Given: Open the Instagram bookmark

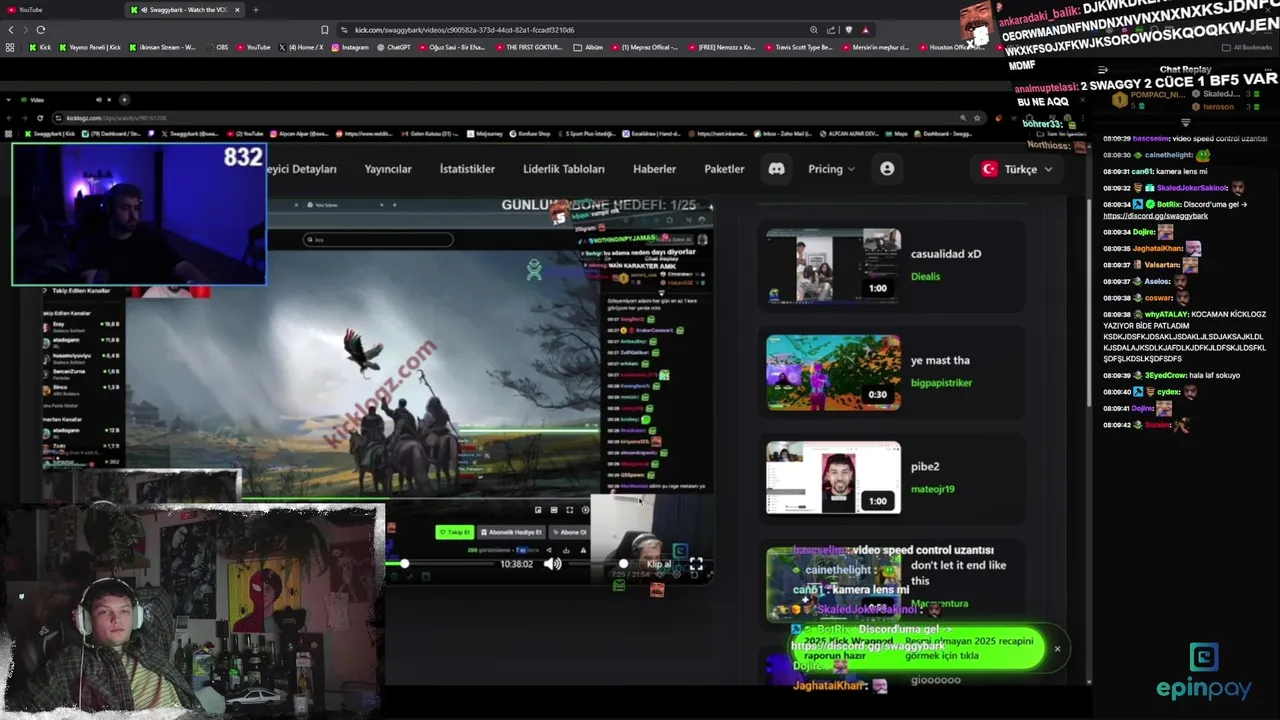Looking at the screenshot, I should (350, 47).
